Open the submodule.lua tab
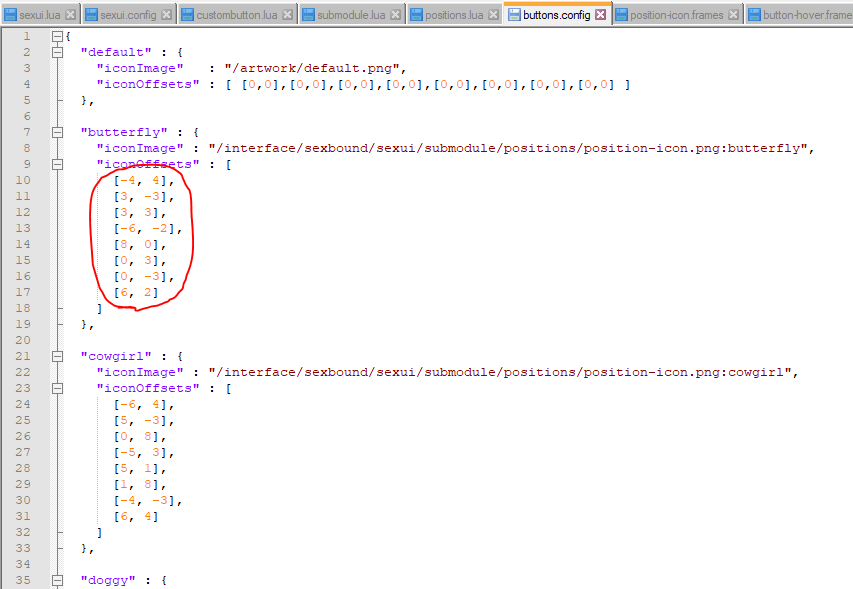Screen dimensions: 853x589 tap(351, 15)
